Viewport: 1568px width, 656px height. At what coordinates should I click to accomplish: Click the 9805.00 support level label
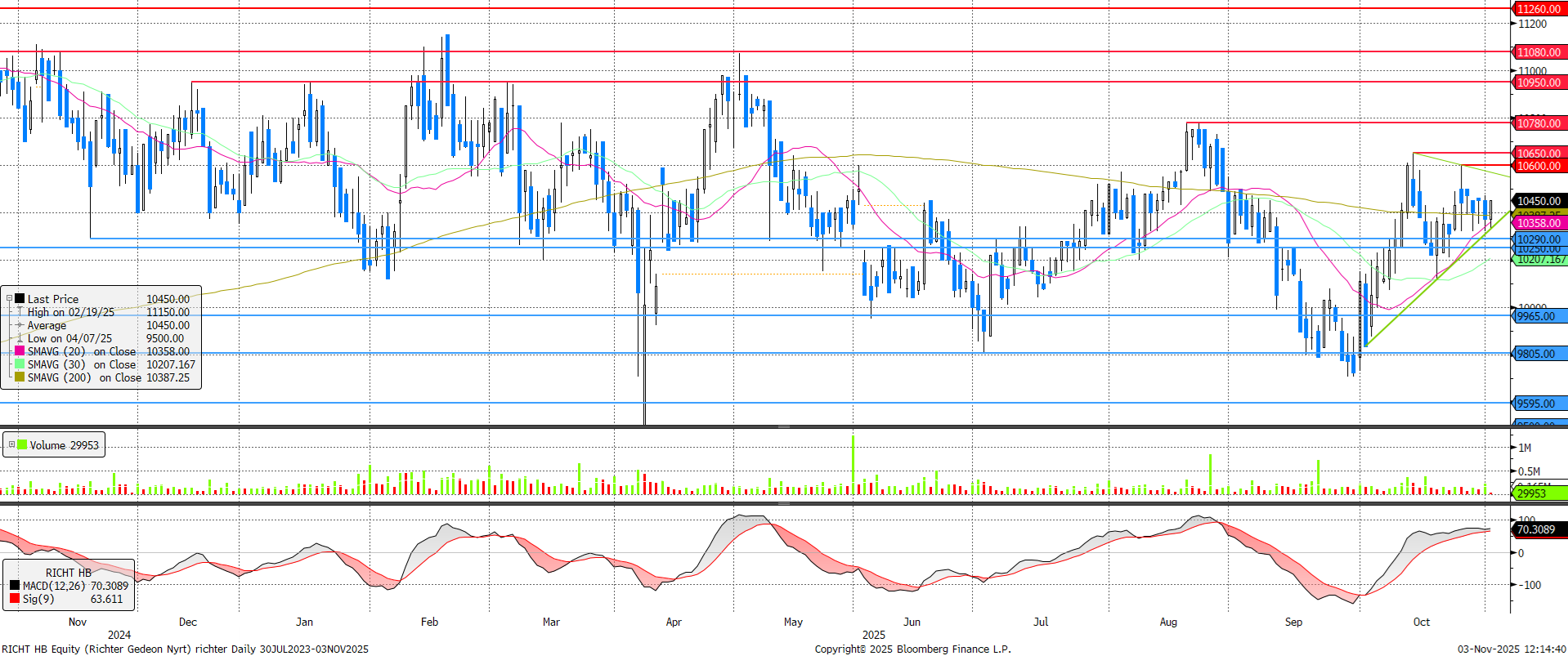[1537, 354]
